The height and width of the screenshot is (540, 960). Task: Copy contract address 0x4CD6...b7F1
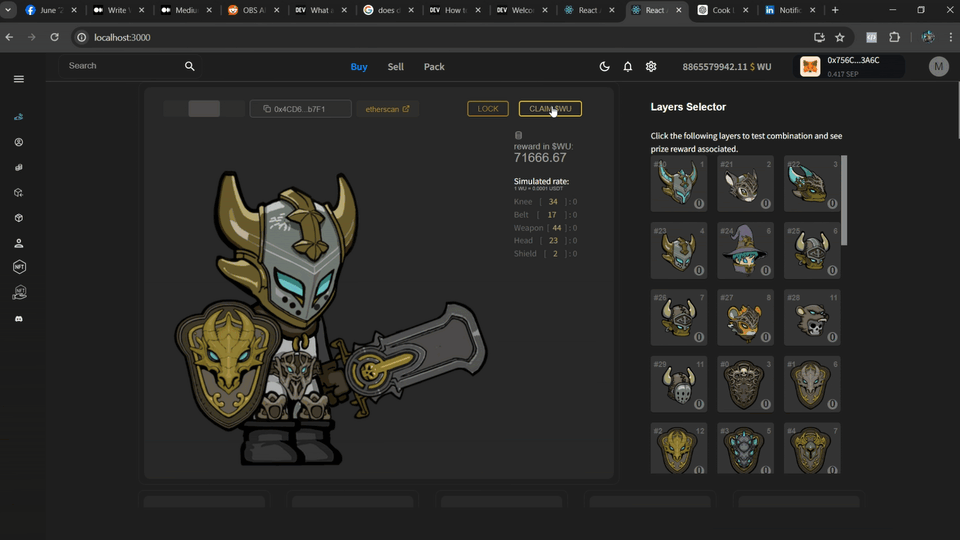pos(300,109)
